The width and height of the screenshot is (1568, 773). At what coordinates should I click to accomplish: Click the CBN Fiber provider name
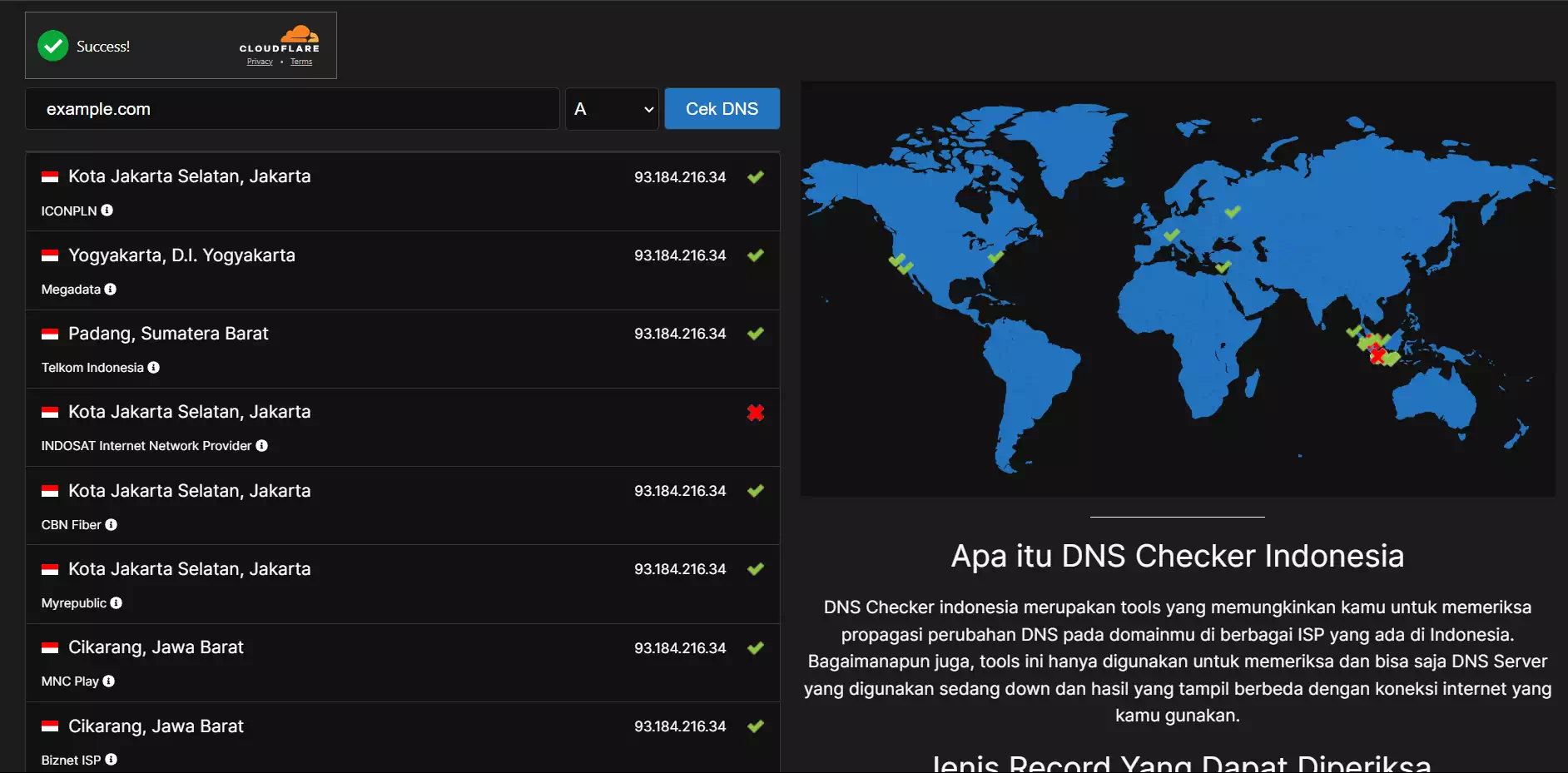point(71,525)
